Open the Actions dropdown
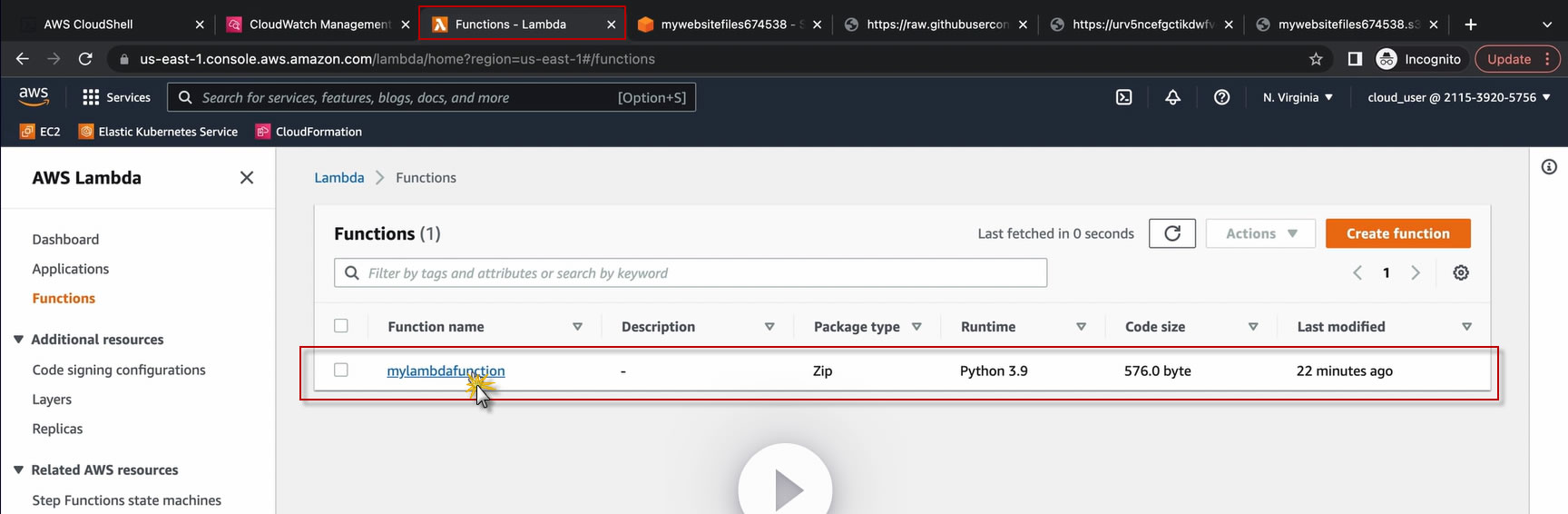 tap(1261, 233)
